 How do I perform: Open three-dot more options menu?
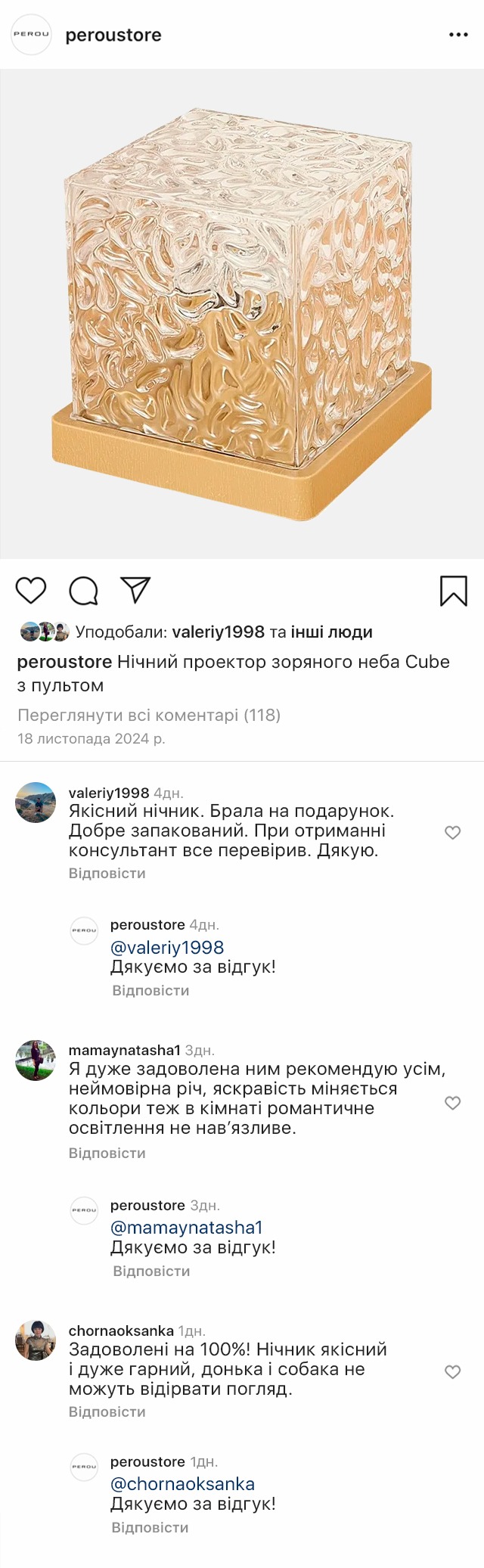(x=458, y=35)
